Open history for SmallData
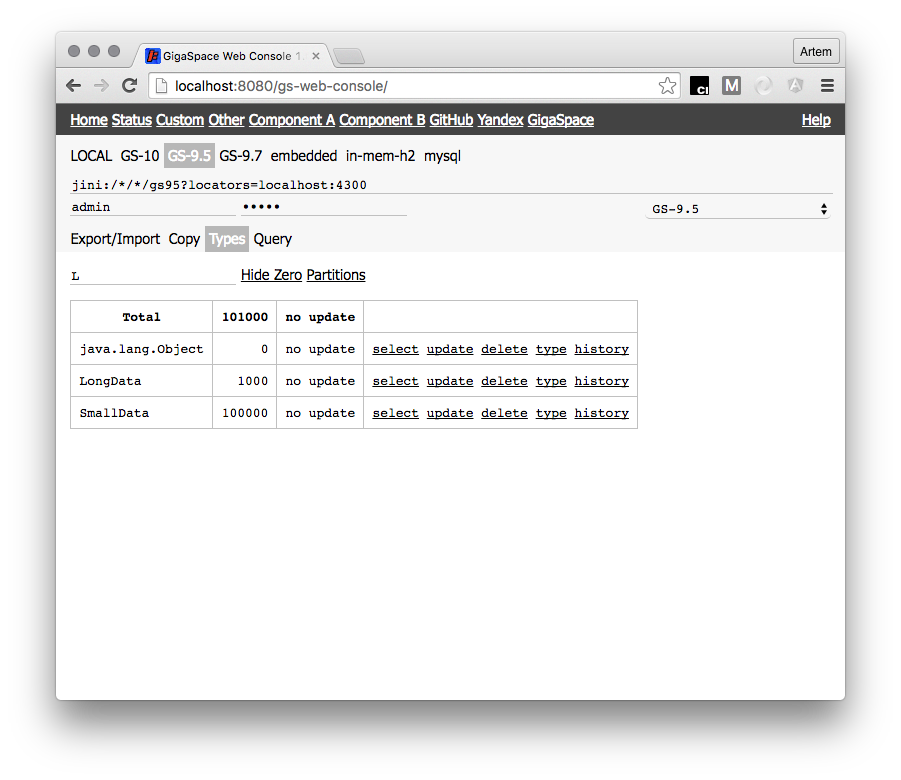901x780 pixels. tap(602, 413)
